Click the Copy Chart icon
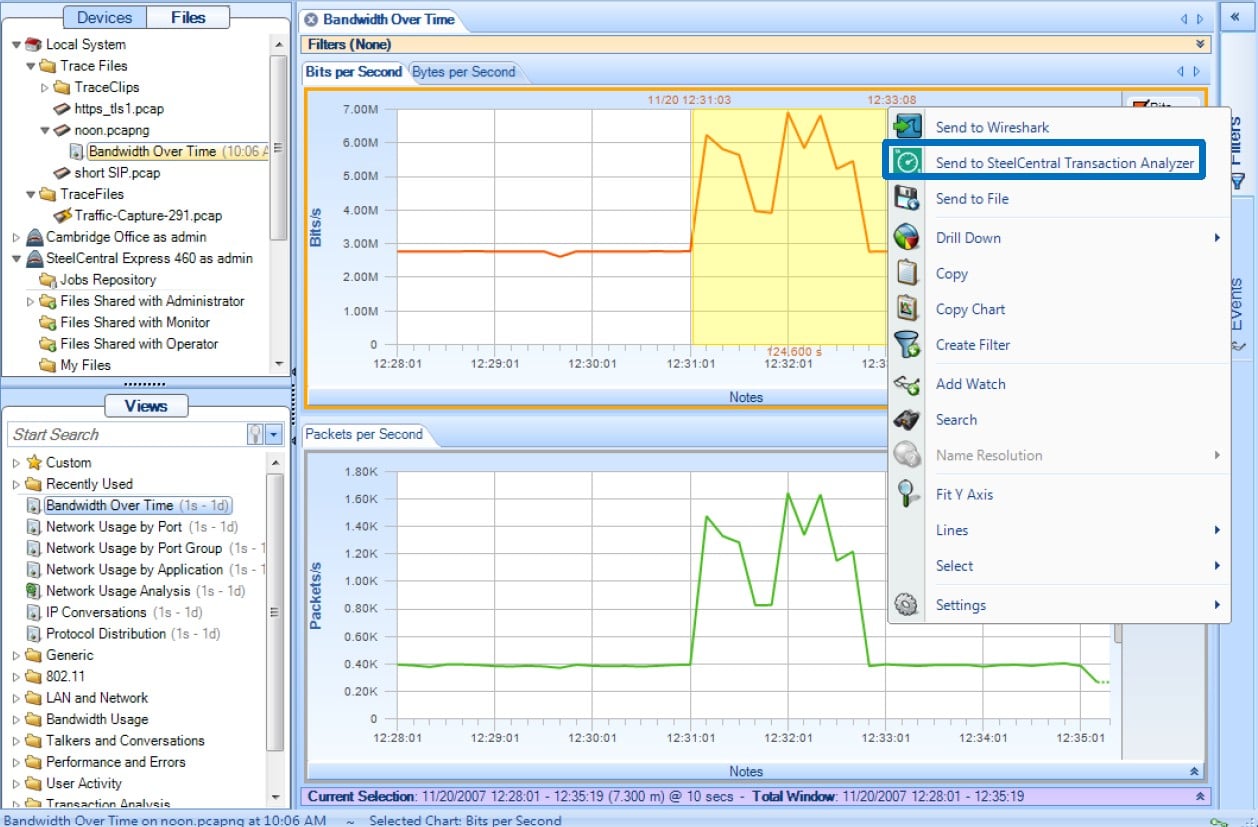This screenshot has width=1258, height=827. (907, 309)
